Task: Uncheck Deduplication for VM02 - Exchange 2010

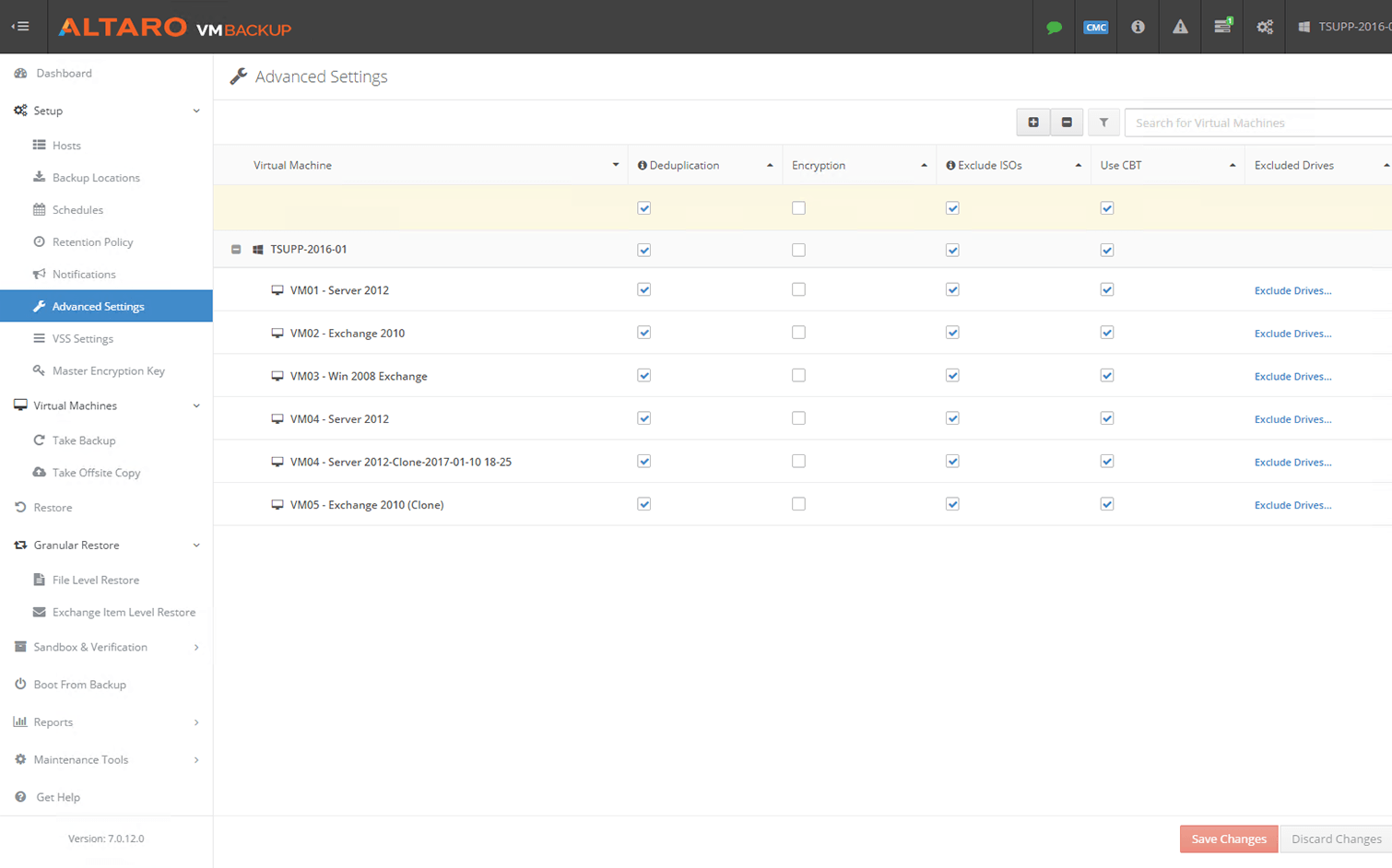Action: [x=644, y=333]
